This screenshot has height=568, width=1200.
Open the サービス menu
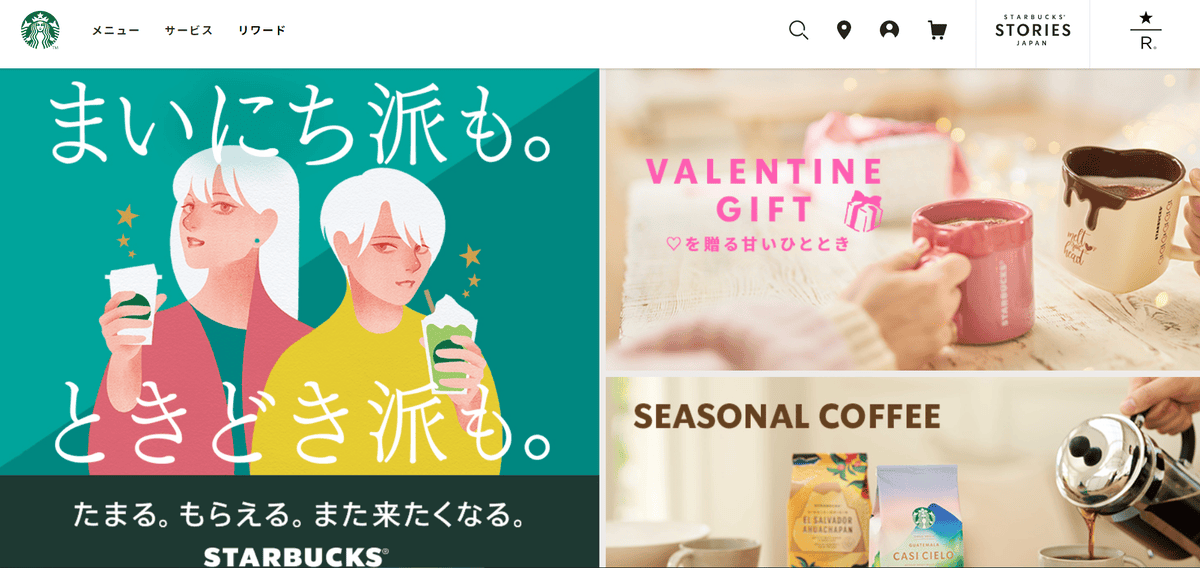(x=189, y=30)
